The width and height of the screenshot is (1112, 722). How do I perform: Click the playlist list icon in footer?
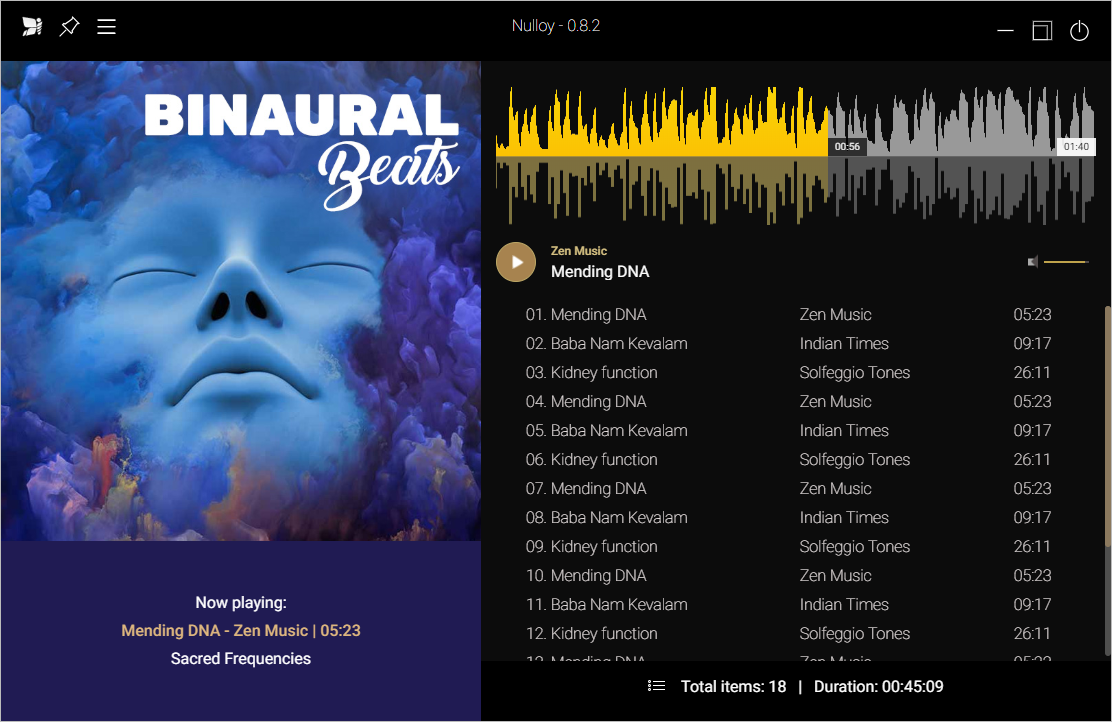pos(657,686)
